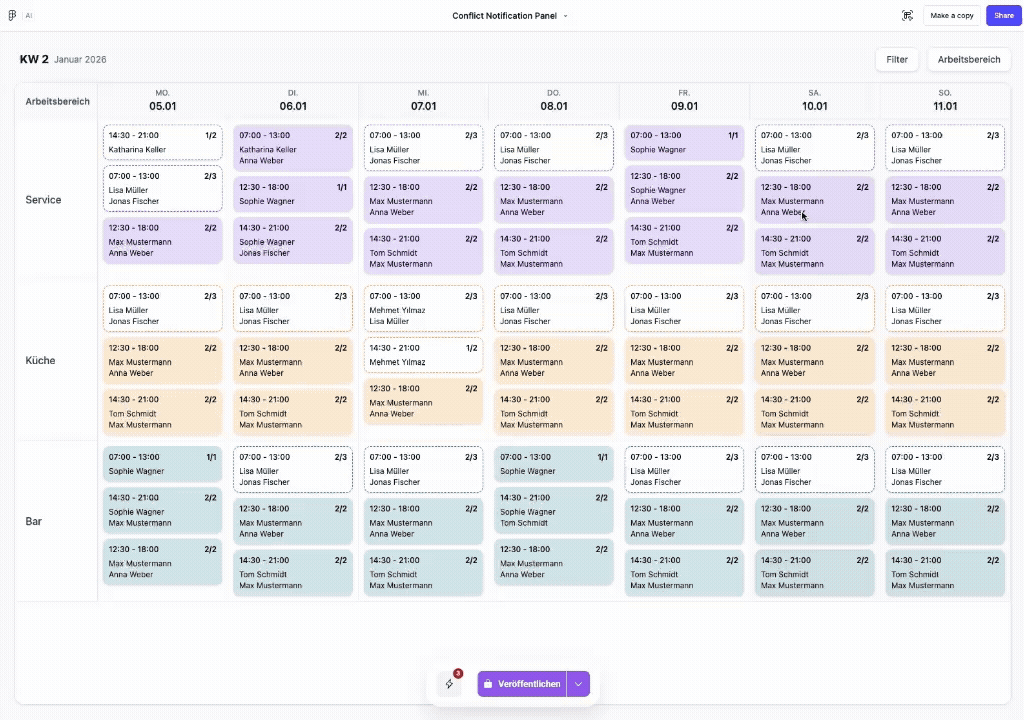Expand the Conflict Notification Panel title chevron
The height and width of the screenshot is (720, 1024).
tap(565, 16)
